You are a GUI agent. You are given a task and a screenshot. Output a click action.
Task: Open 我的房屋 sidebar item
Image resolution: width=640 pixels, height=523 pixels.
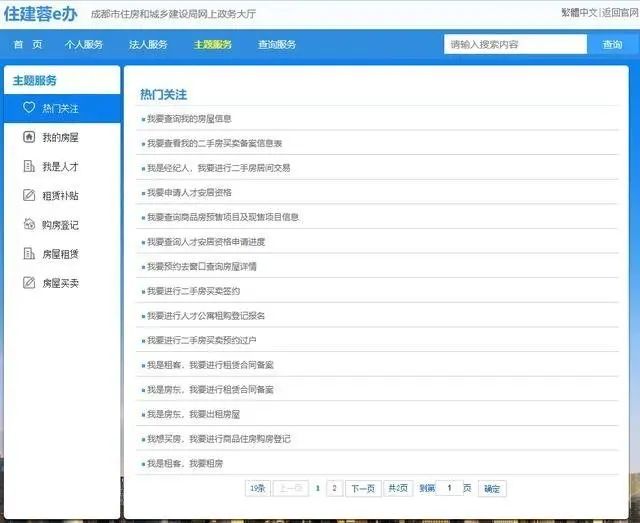coord(62,137)
